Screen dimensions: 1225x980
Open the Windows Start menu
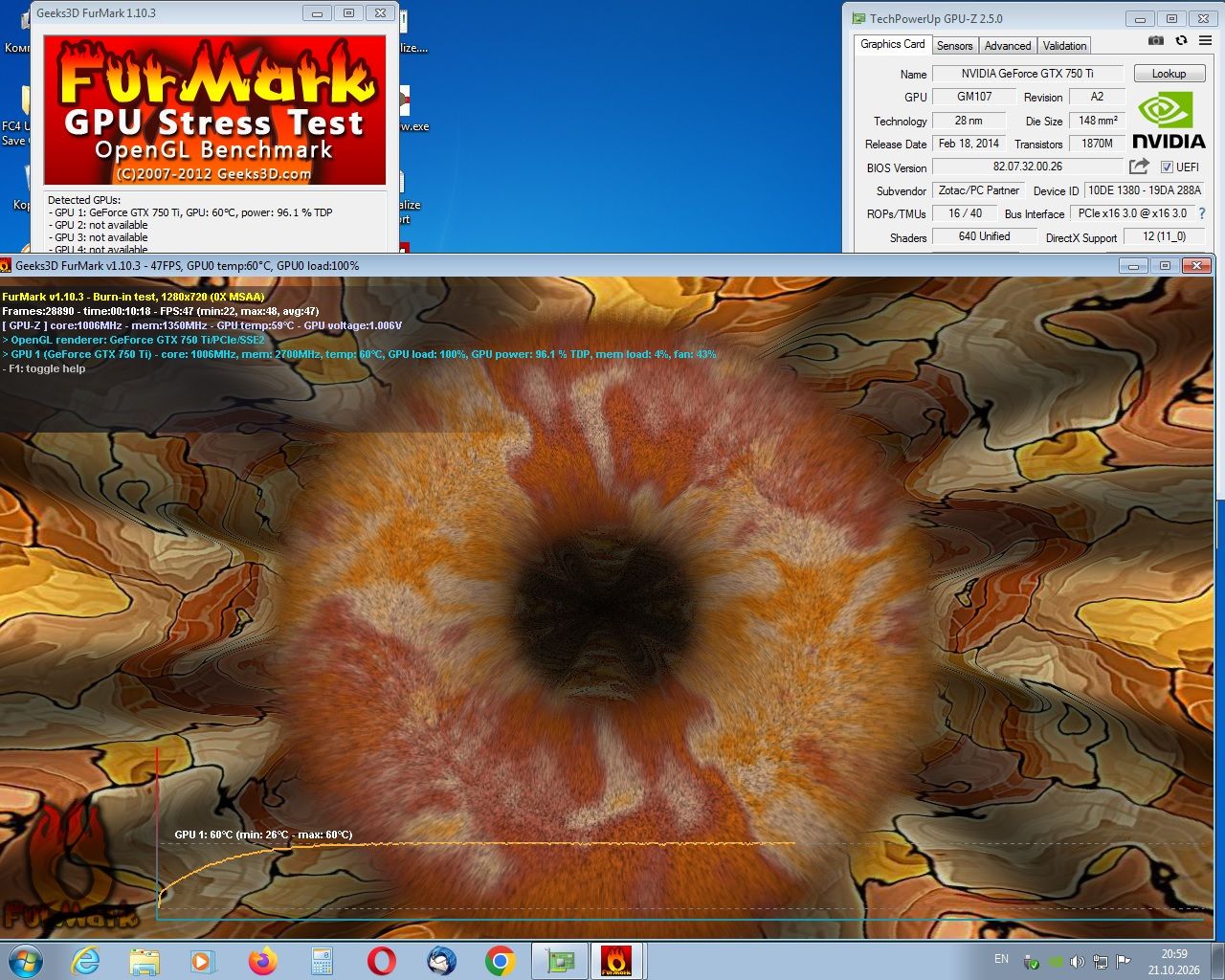point(26,961)
